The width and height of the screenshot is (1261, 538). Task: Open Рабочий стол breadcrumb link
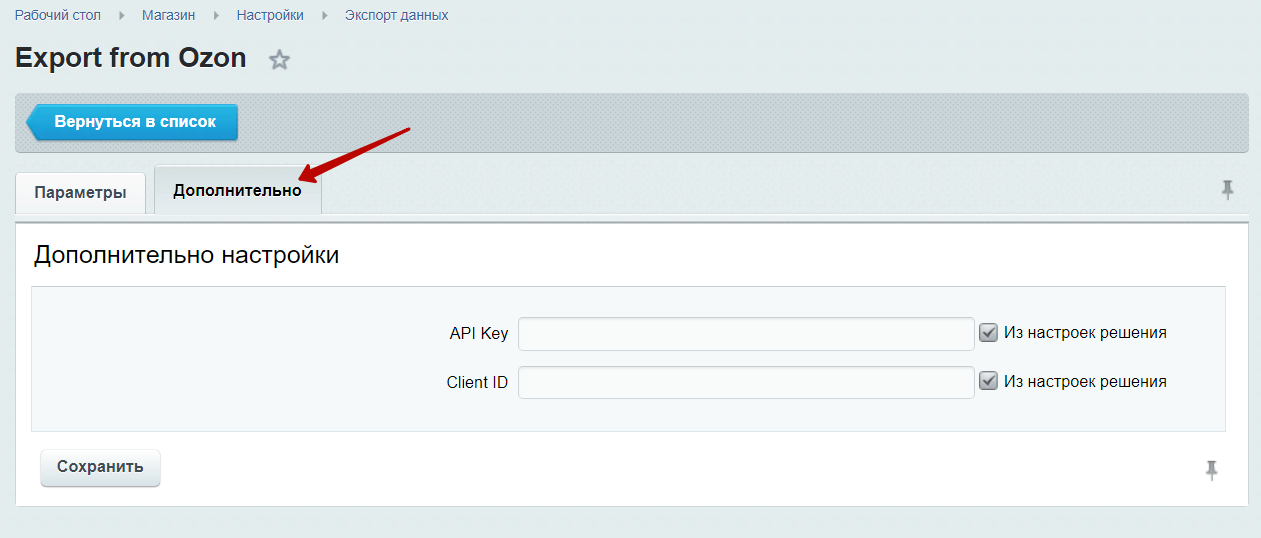[x=58, y=15]
